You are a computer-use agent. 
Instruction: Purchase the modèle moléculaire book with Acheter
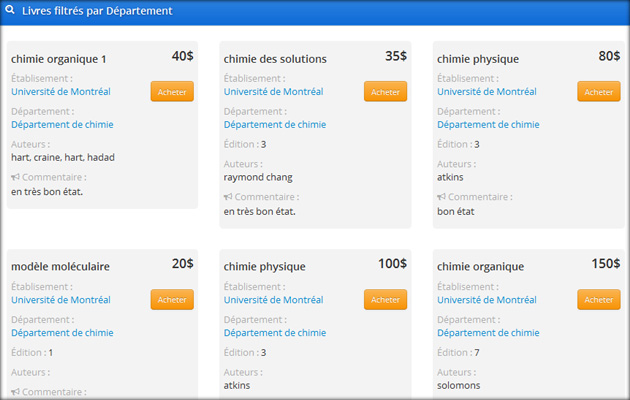172,300
